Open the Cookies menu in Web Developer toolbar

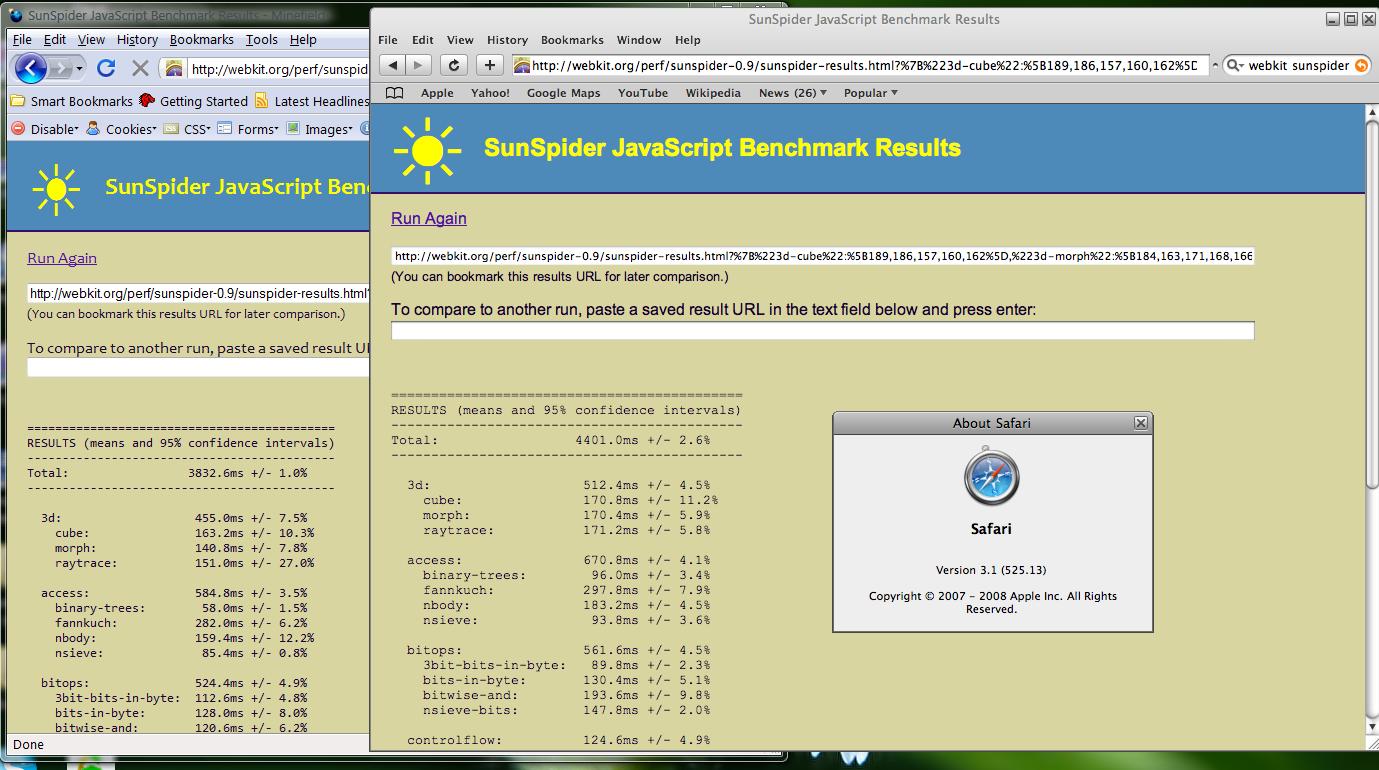click(121, 129)
